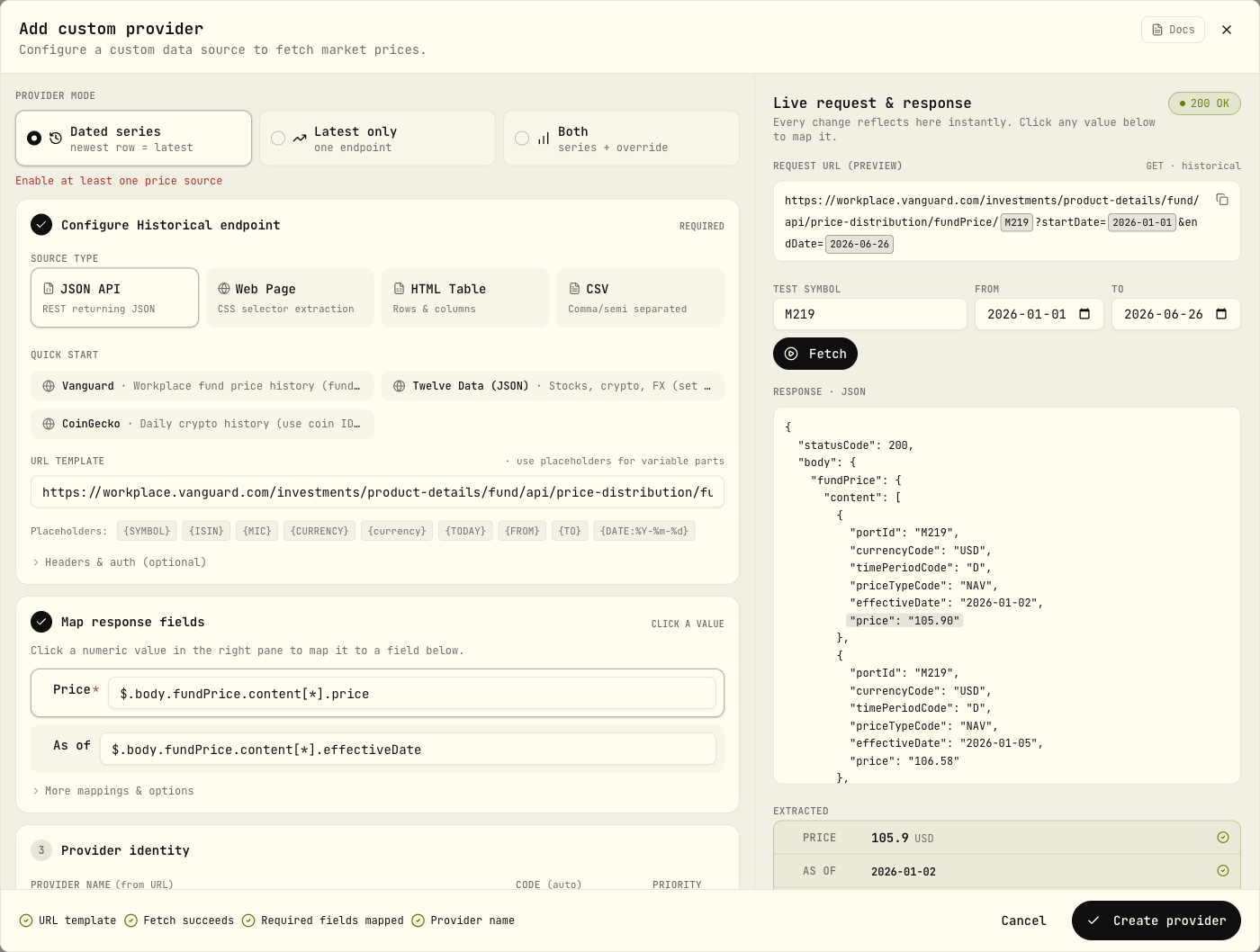1260x952 pixels.
Task: Click the CSV document icon
Action: point(574,289)
